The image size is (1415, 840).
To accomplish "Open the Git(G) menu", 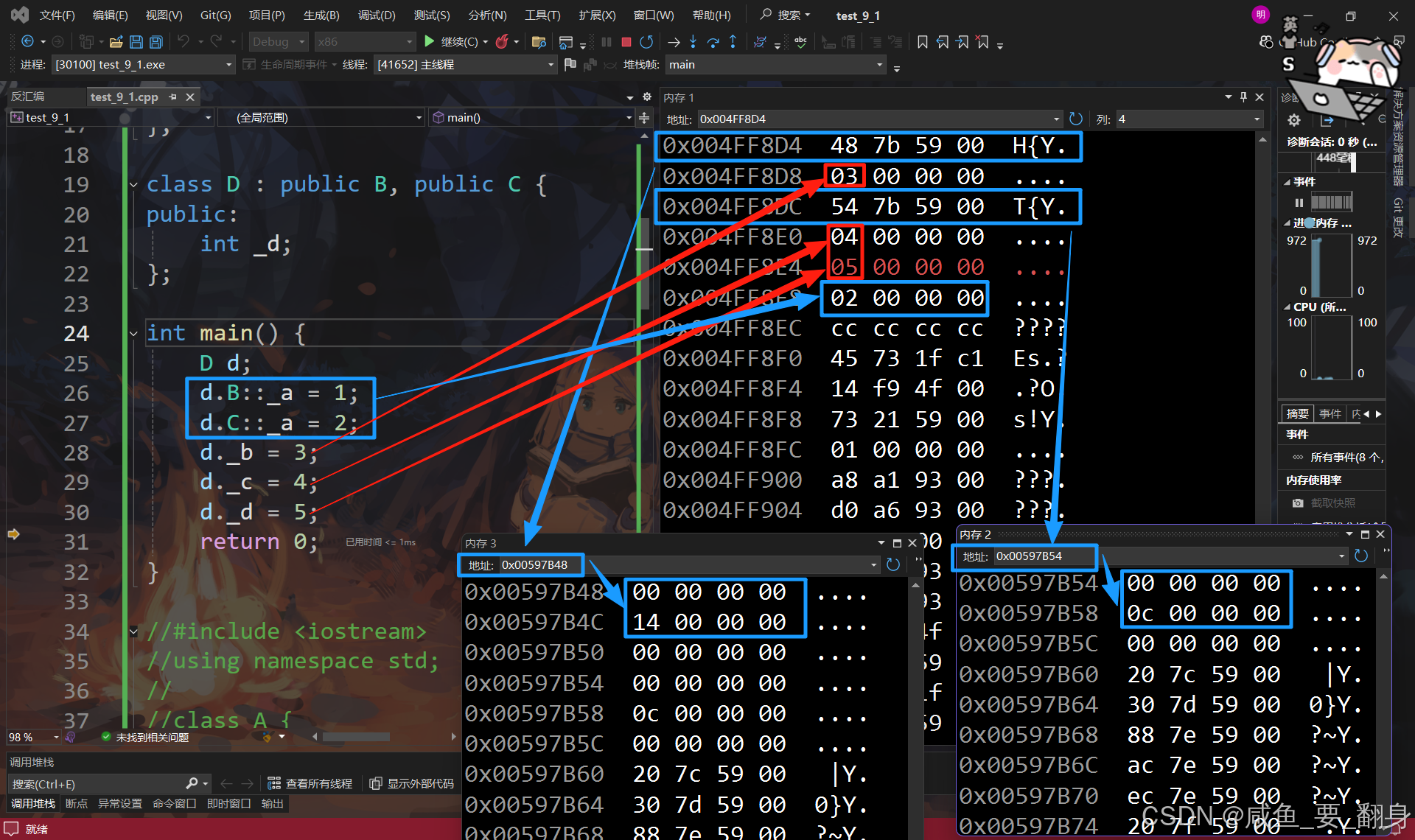I will [216, 15].
